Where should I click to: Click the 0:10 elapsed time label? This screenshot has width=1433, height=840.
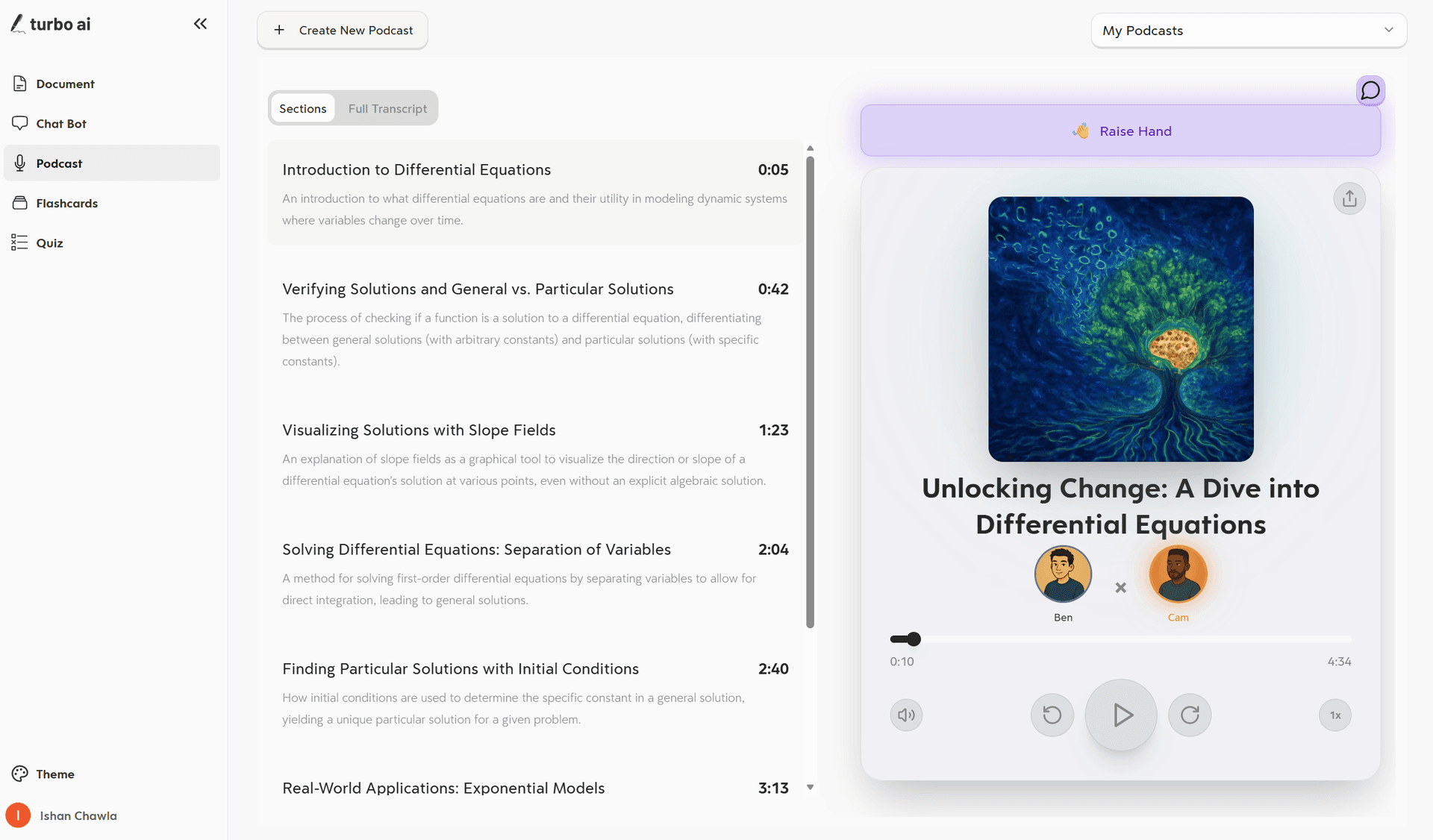(x=902, y=661)
